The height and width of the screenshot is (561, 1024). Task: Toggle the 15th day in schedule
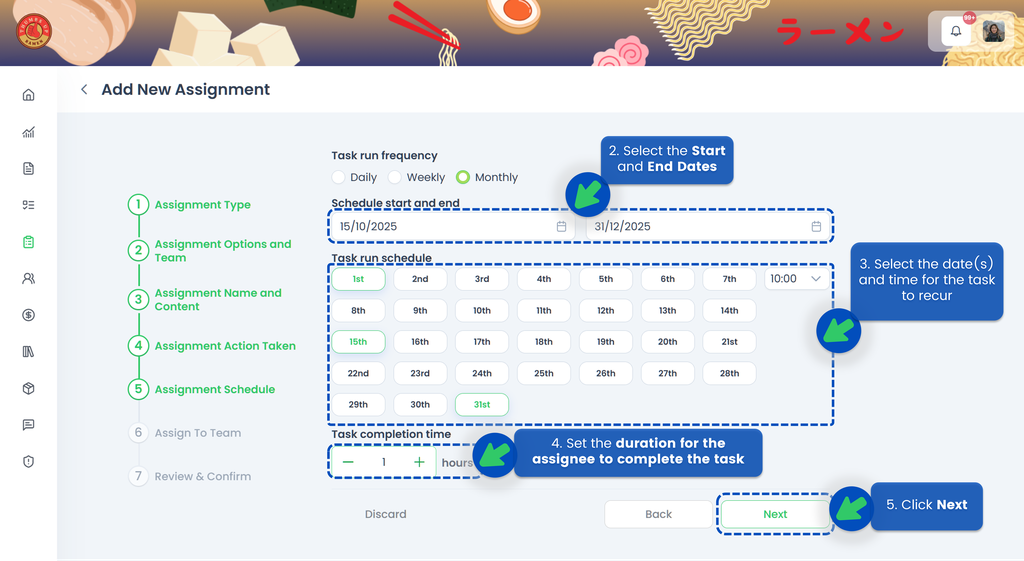[358, 342]
